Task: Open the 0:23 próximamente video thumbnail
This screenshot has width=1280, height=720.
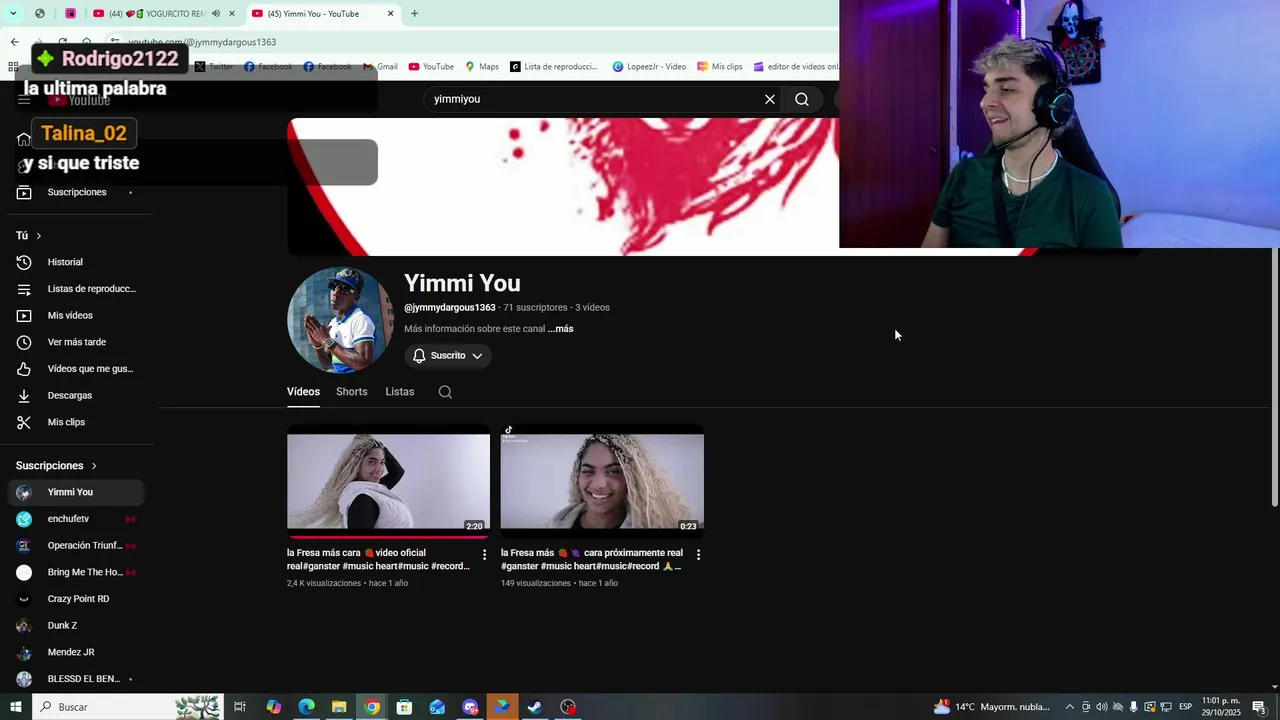Action: click(x=602, y=482)
